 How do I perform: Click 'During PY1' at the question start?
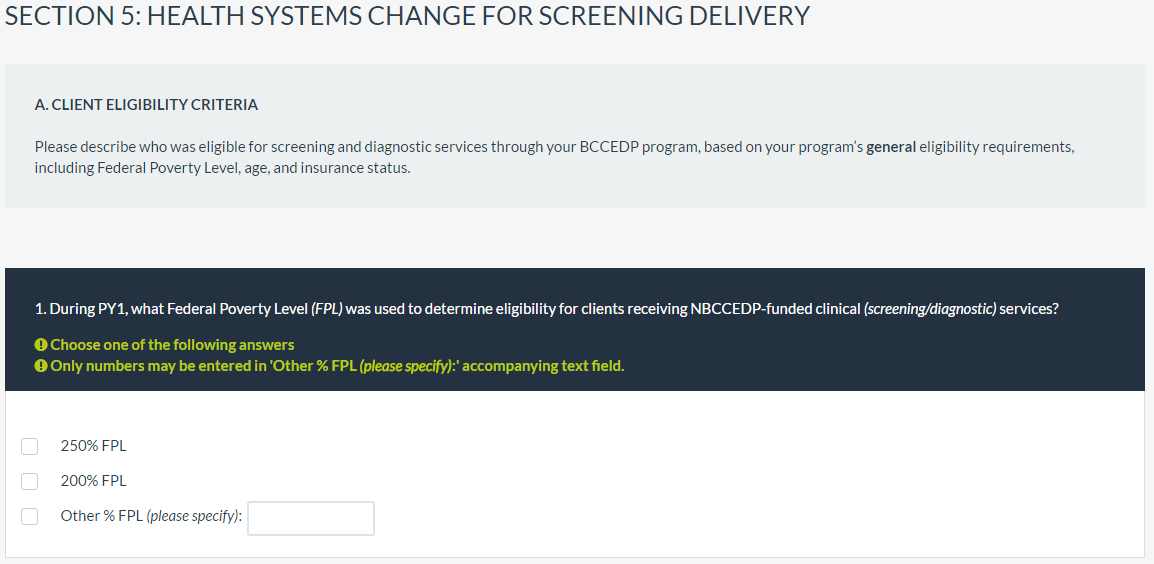click(80, 309)
